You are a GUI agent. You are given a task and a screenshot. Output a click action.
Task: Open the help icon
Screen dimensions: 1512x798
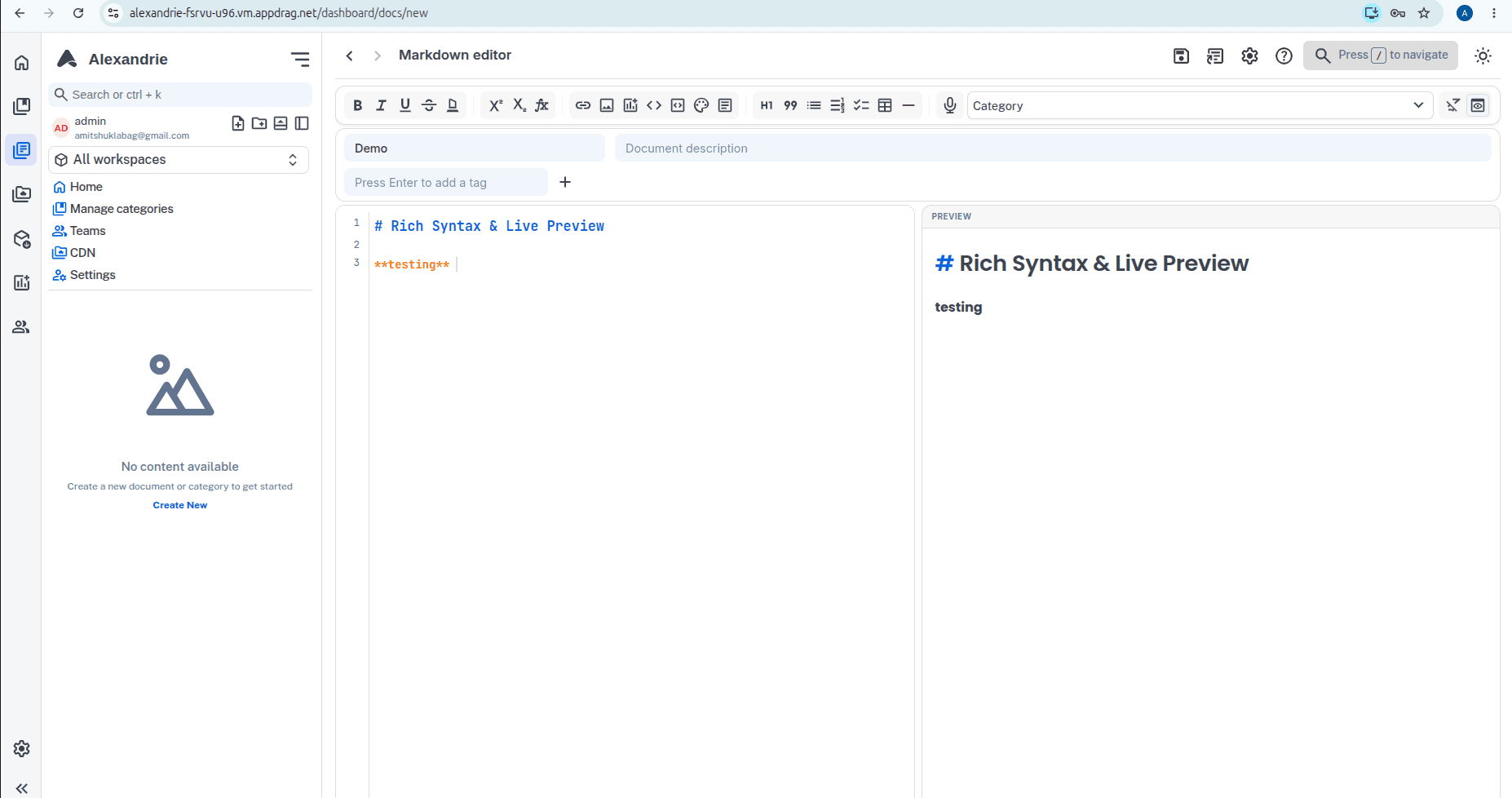coord(1284,55)
